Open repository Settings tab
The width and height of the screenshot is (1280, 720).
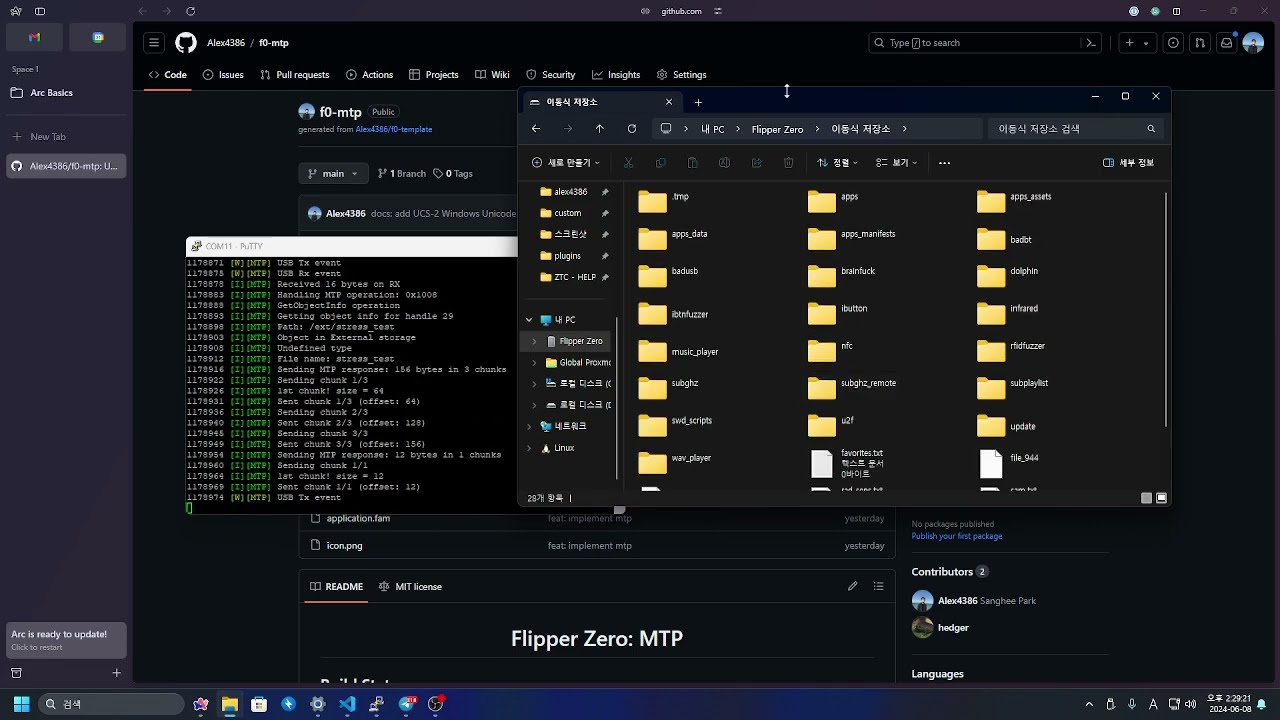(681, 75)
